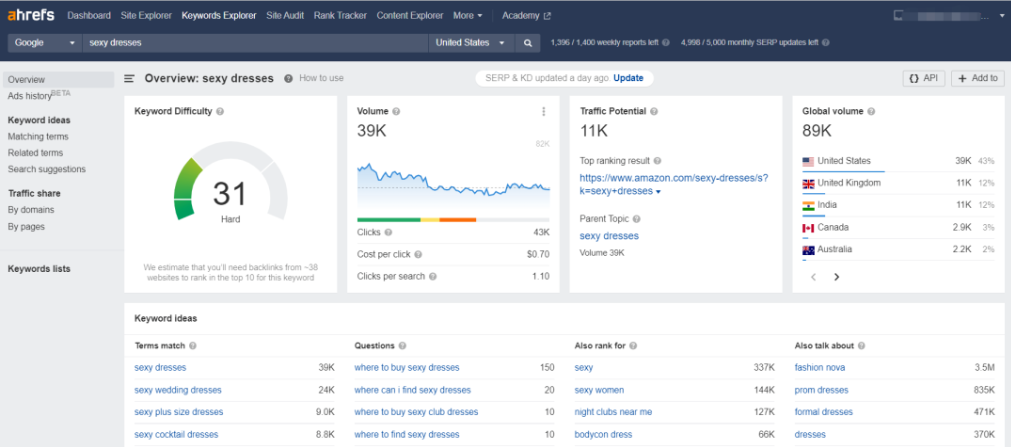Click the search magnifier button

click(x=527, y=43)
